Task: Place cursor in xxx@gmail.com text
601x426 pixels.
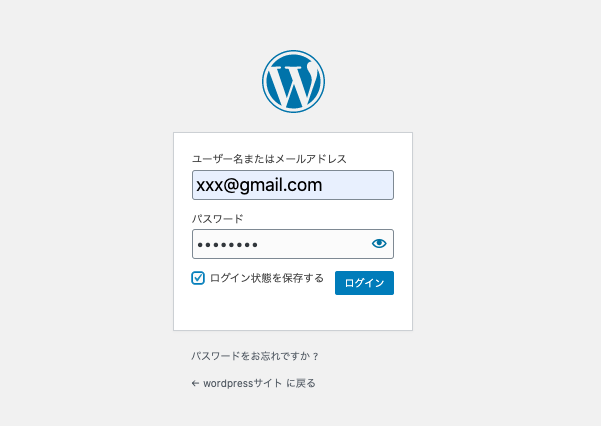Action: tap(259, 185)
